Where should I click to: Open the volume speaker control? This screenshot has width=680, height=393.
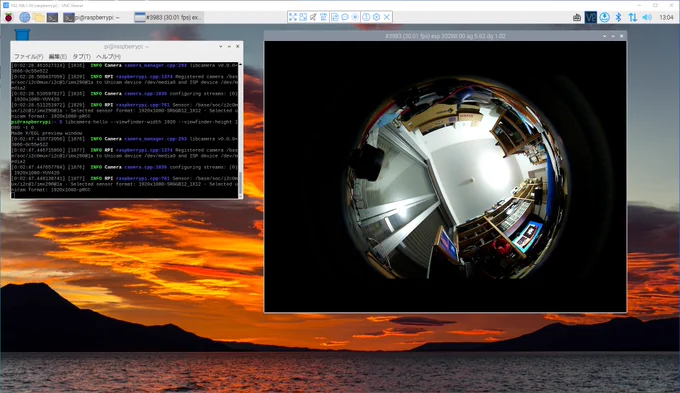pyautogui.click(x=647, y=17)
